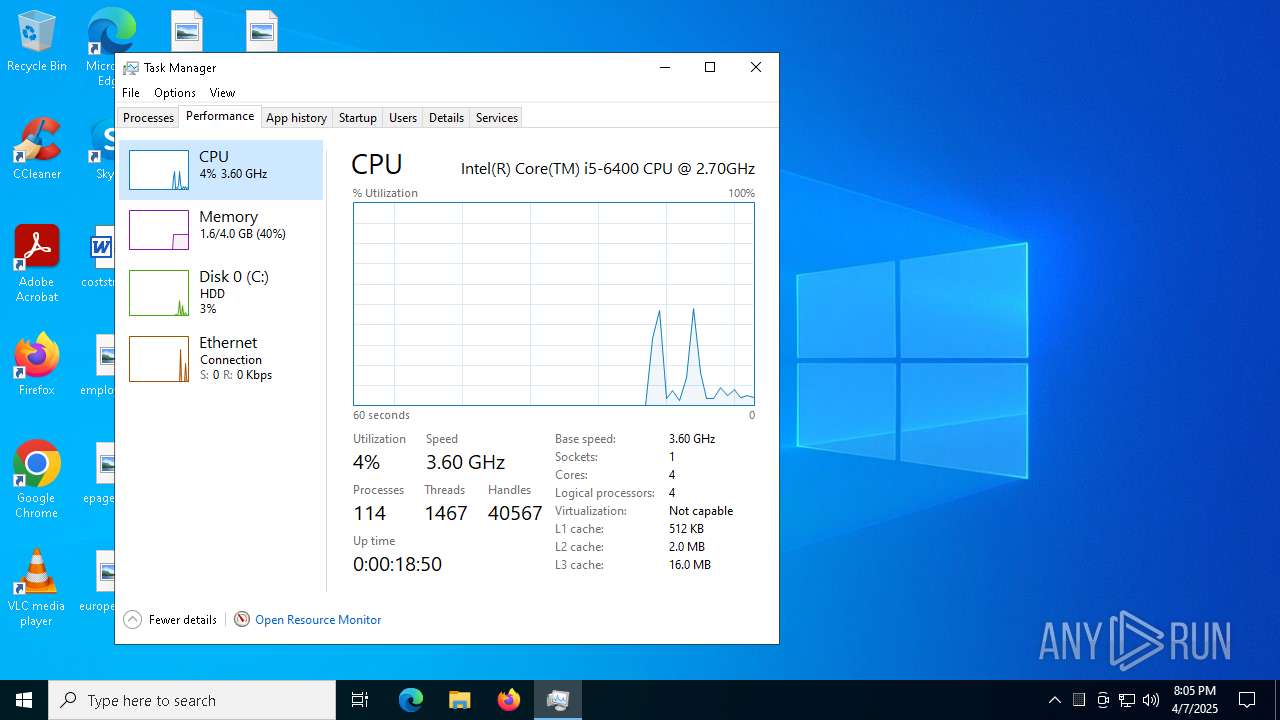Close the Task Manager window
1280x720 pixels.
[x=756, y=68]
